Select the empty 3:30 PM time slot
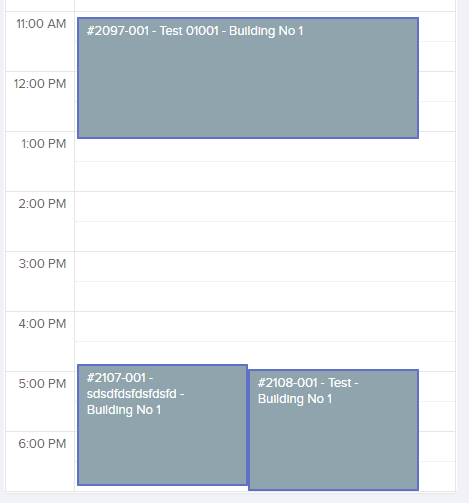This screenshot has height=503, width=469. coord(265,296)
